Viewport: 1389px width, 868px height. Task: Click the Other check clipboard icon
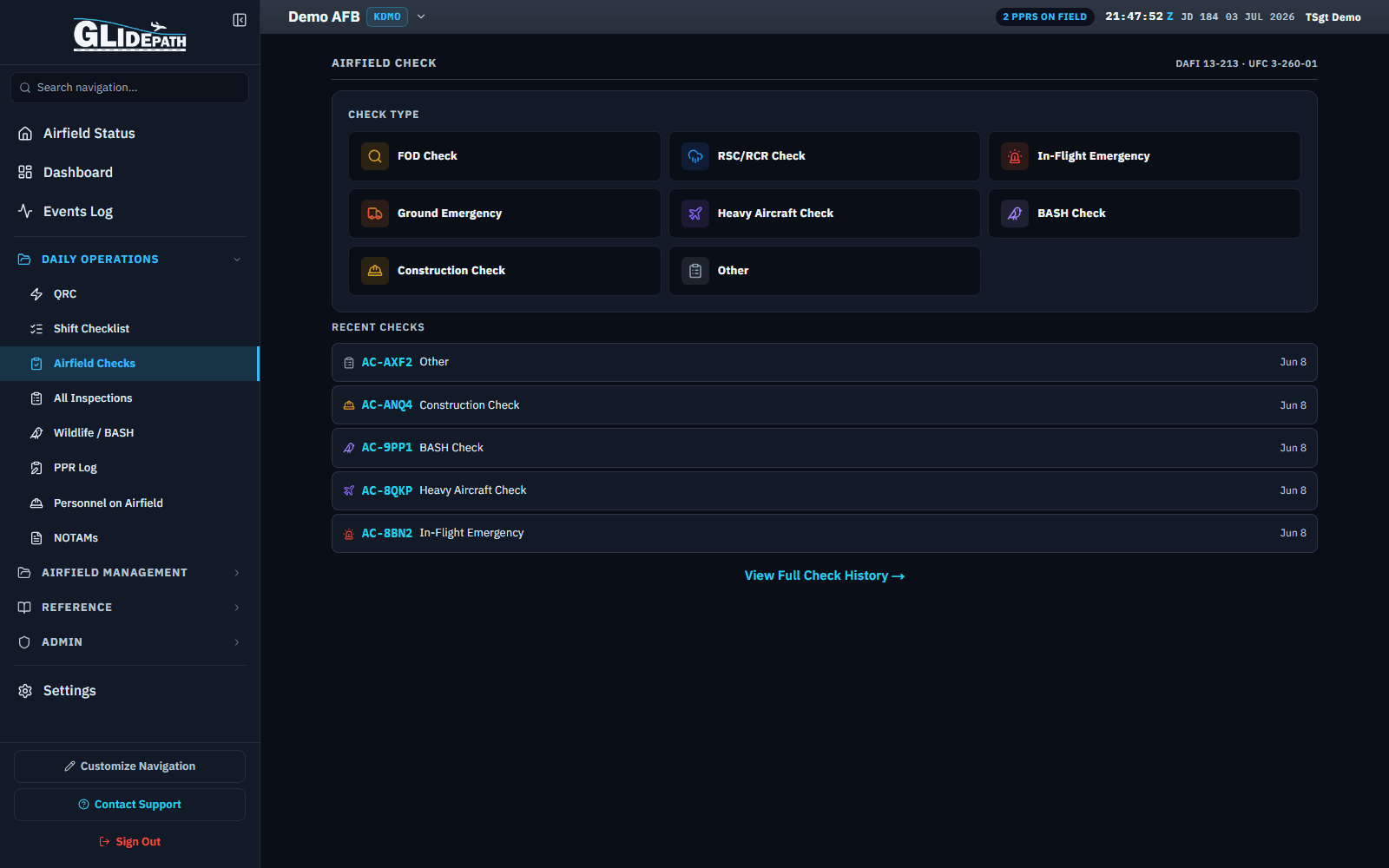pos(695,271)
